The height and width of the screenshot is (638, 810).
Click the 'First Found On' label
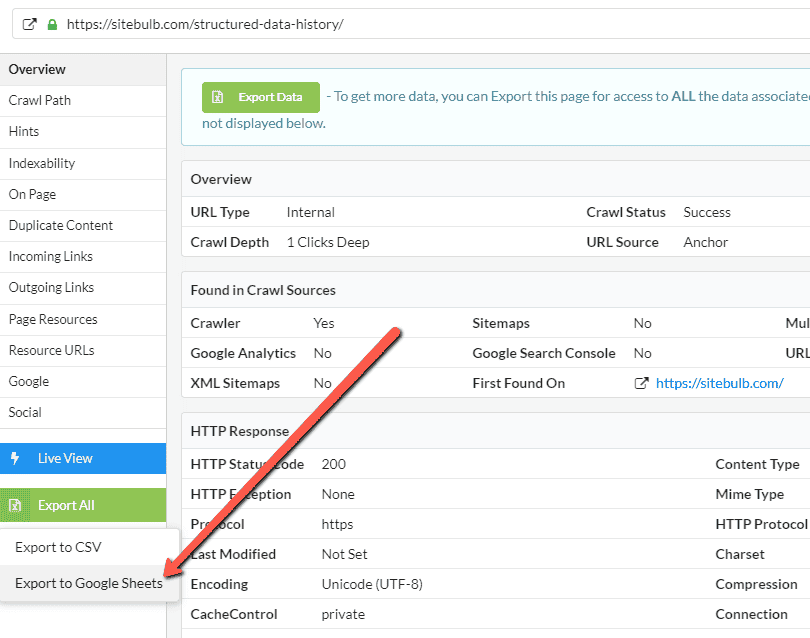519,383
